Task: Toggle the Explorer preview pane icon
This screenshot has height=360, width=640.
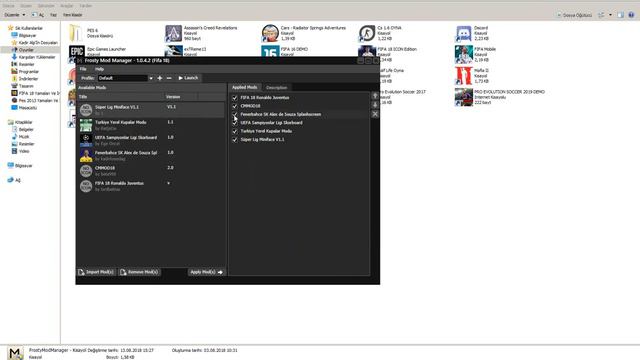Action: point(620,15)
